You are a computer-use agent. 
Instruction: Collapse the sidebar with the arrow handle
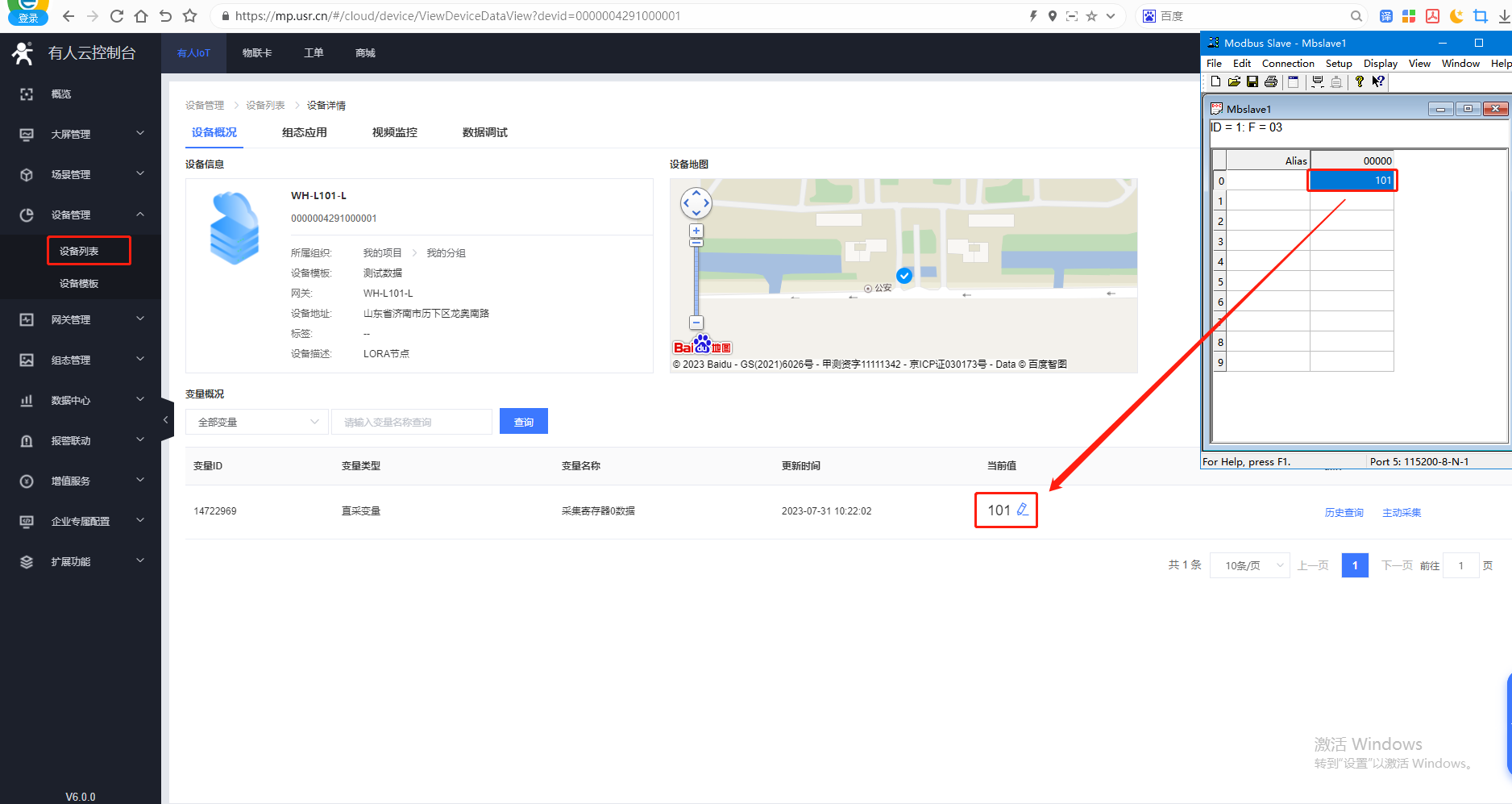(166, 419)
